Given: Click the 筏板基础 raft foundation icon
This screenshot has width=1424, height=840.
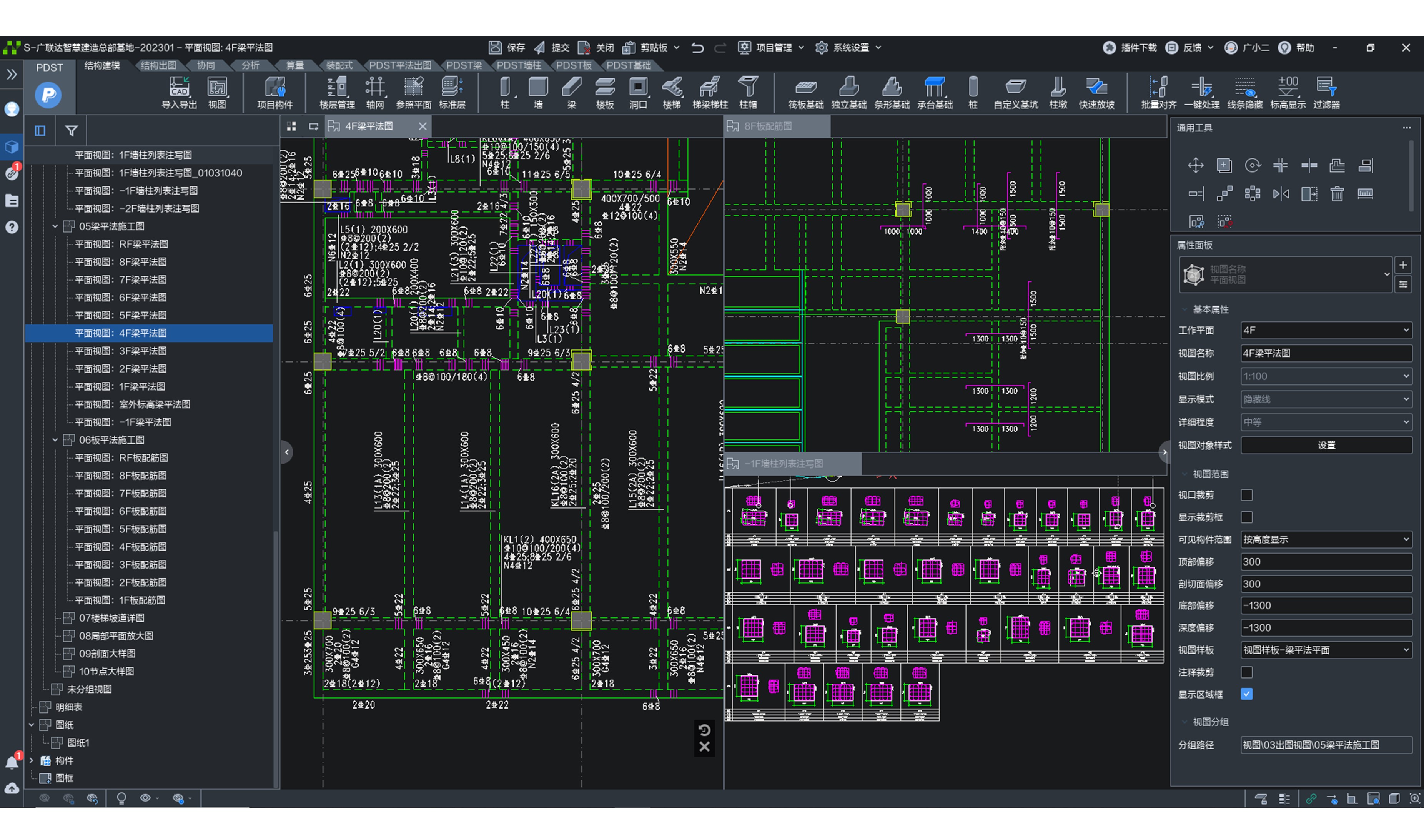Looking at the screenshot, I should [805, 92].
